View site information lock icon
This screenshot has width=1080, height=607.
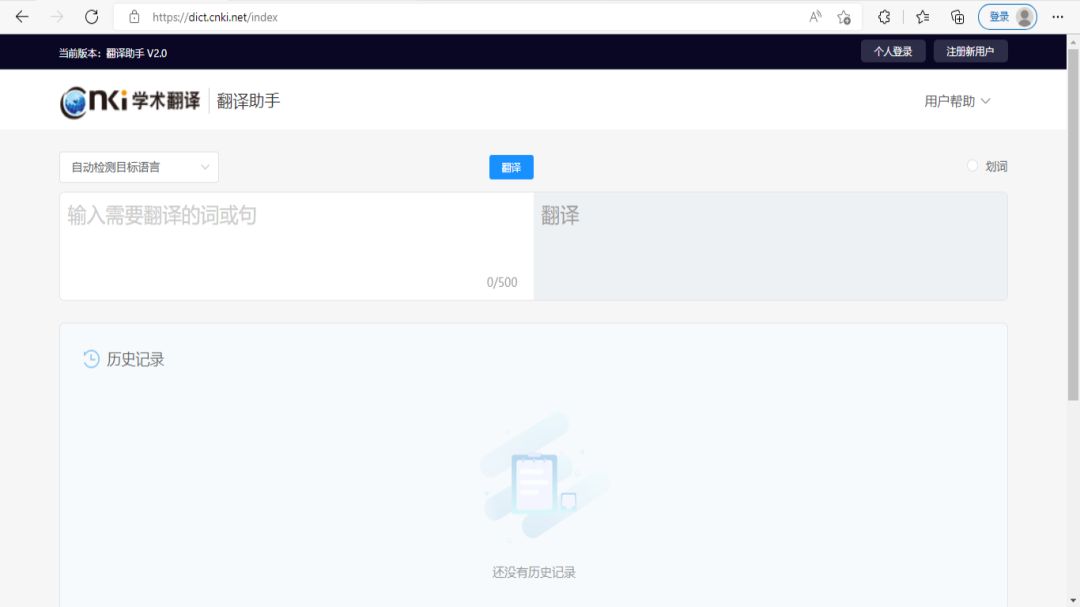pyautogui.click(x=134, y=17)
